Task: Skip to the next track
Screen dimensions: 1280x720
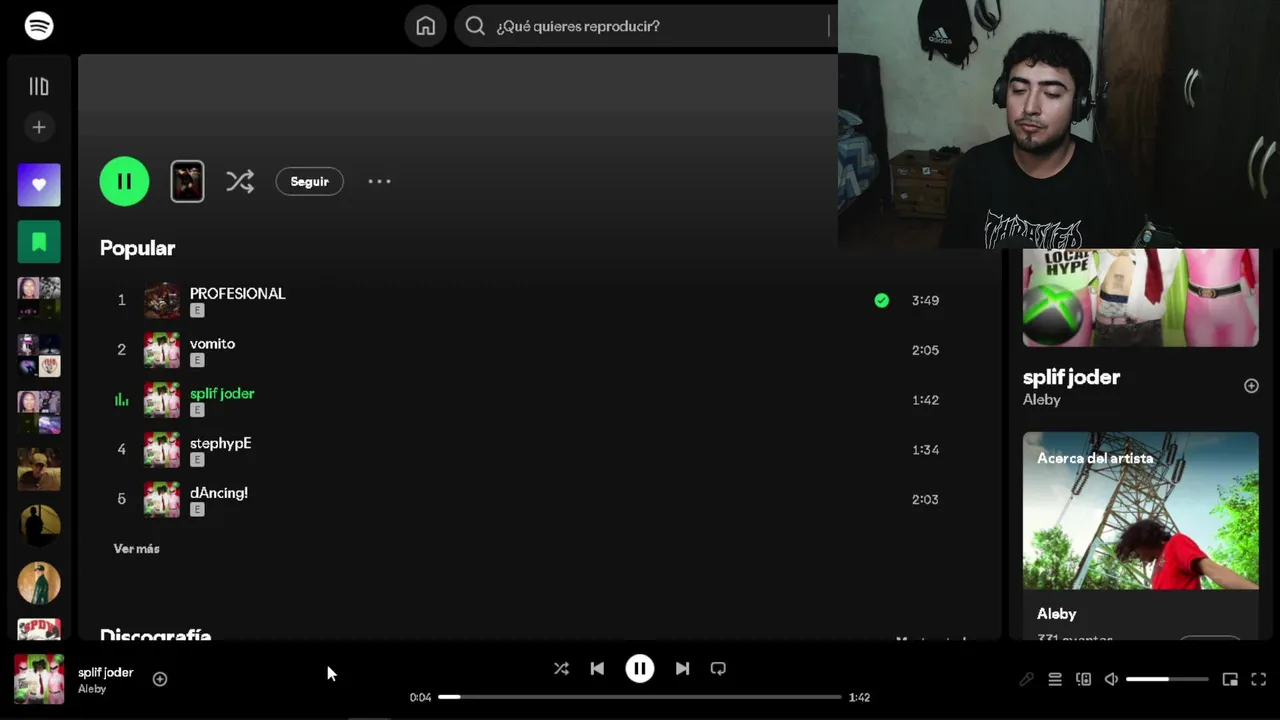Action: pyautogui.click(x=682, y=668)
